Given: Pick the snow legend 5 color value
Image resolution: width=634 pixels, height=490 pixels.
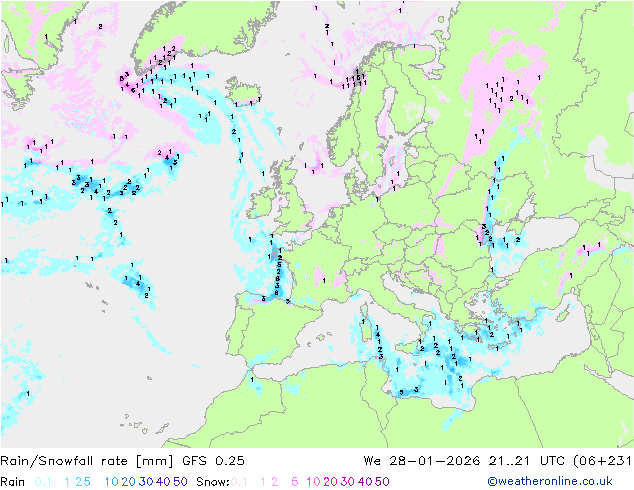Looking at the screenshot, I should pyautogui.click(x=295, y=482).
